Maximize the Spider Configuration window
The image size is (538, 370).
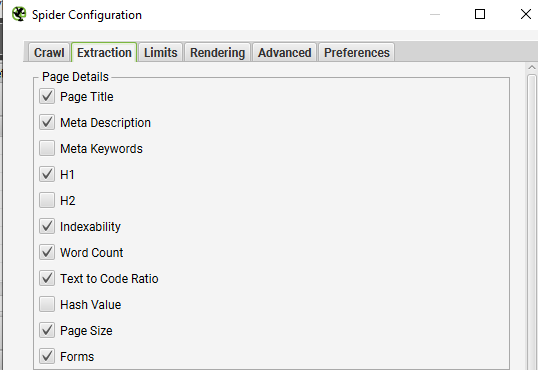pyautogui.click(x=480, y=14)
